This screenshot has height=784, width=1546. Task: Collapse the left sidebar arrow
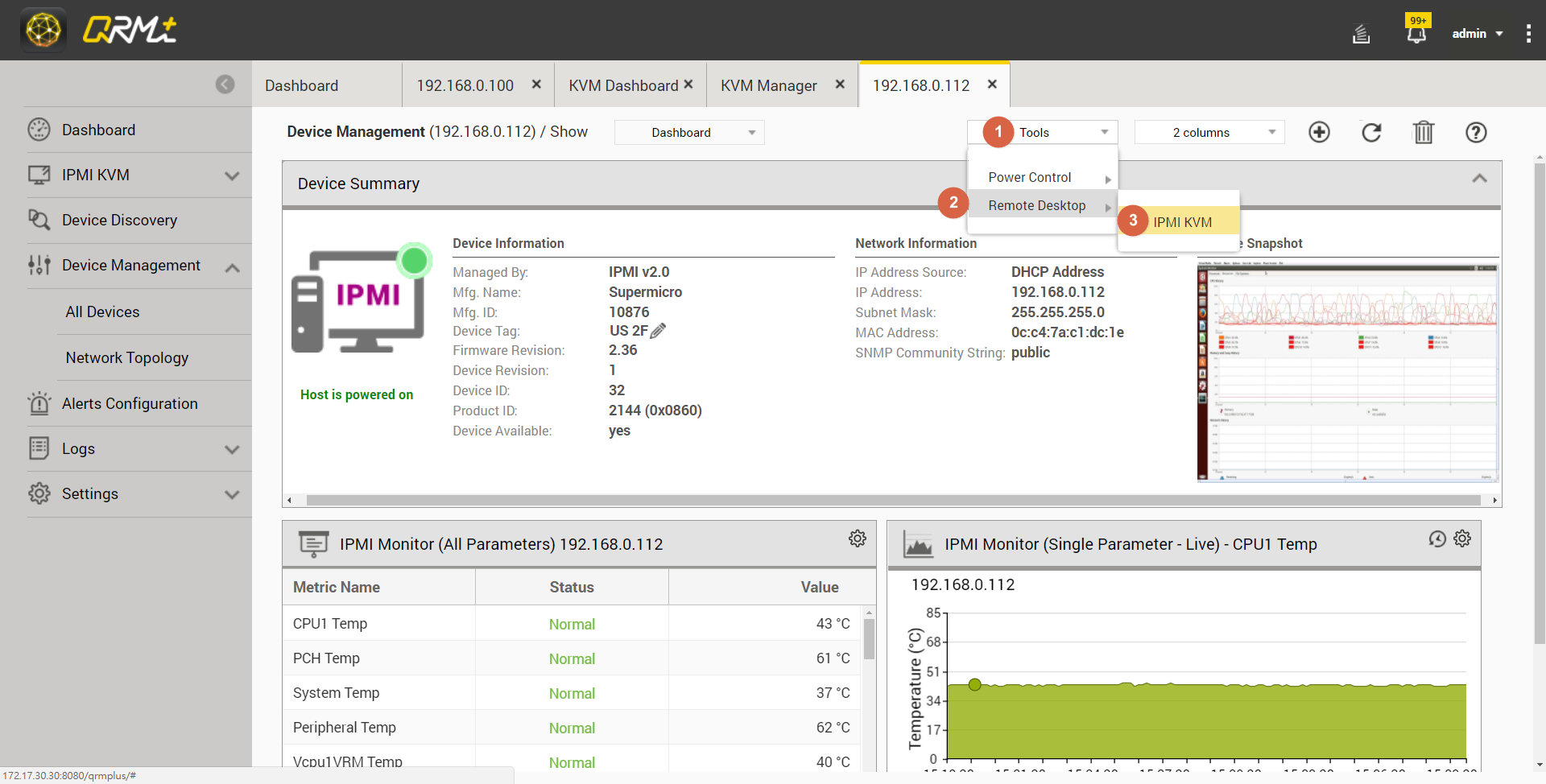point(225,85)
